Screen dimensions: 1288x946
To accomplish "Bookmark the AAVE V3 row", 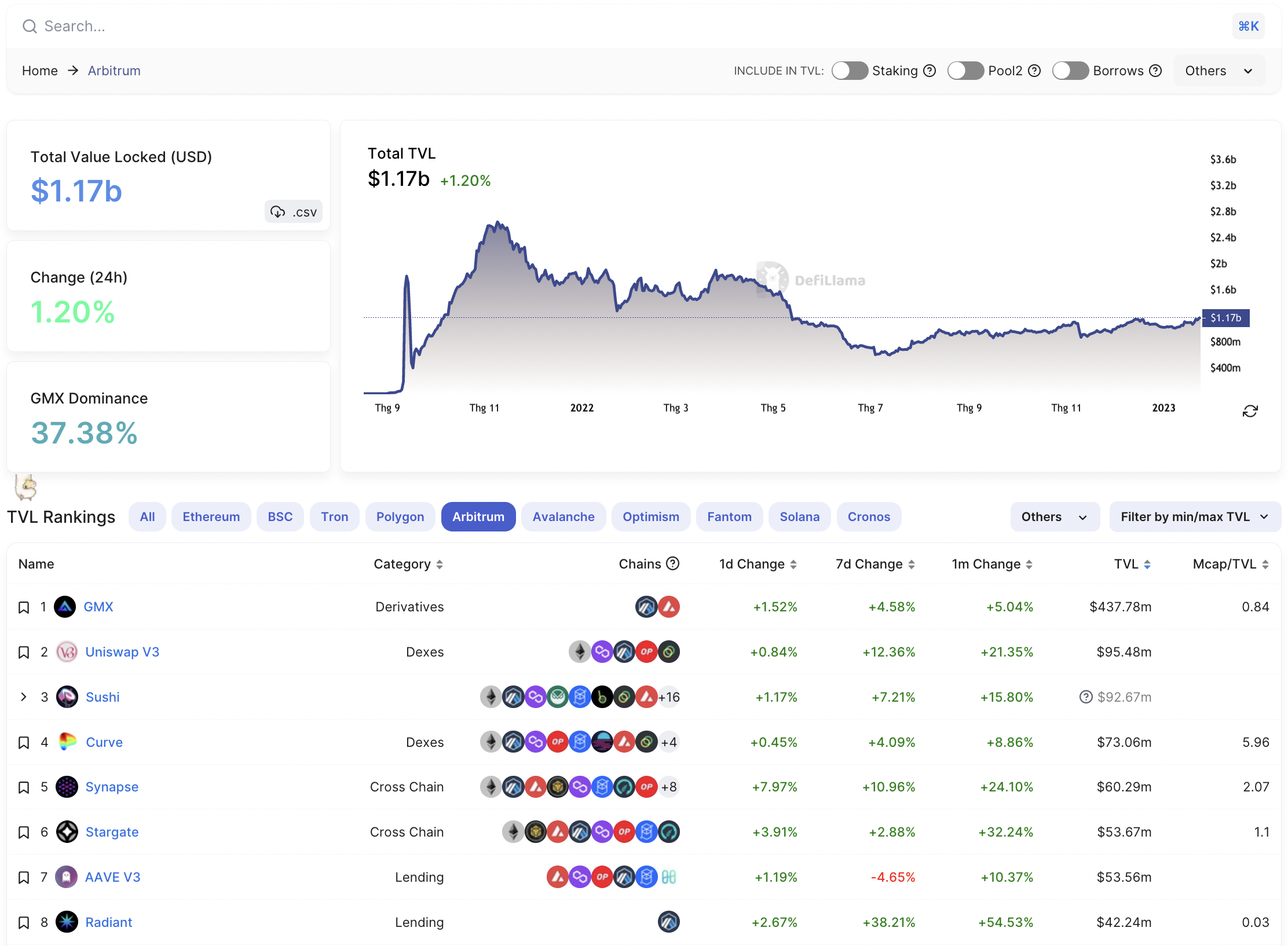I will pyautogui.click(x=24, y=878).
